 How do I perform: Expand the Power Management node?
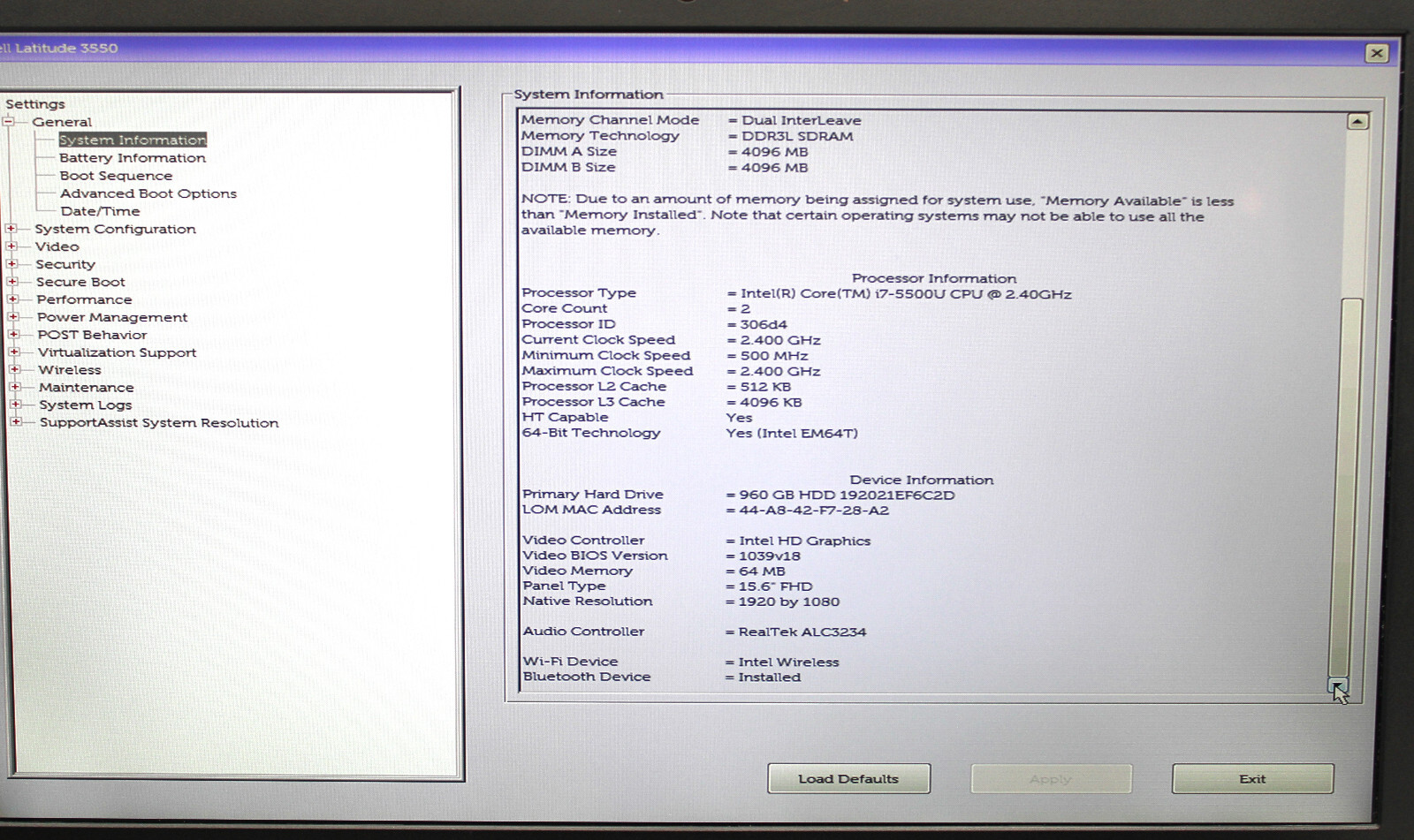click(12, 316)
